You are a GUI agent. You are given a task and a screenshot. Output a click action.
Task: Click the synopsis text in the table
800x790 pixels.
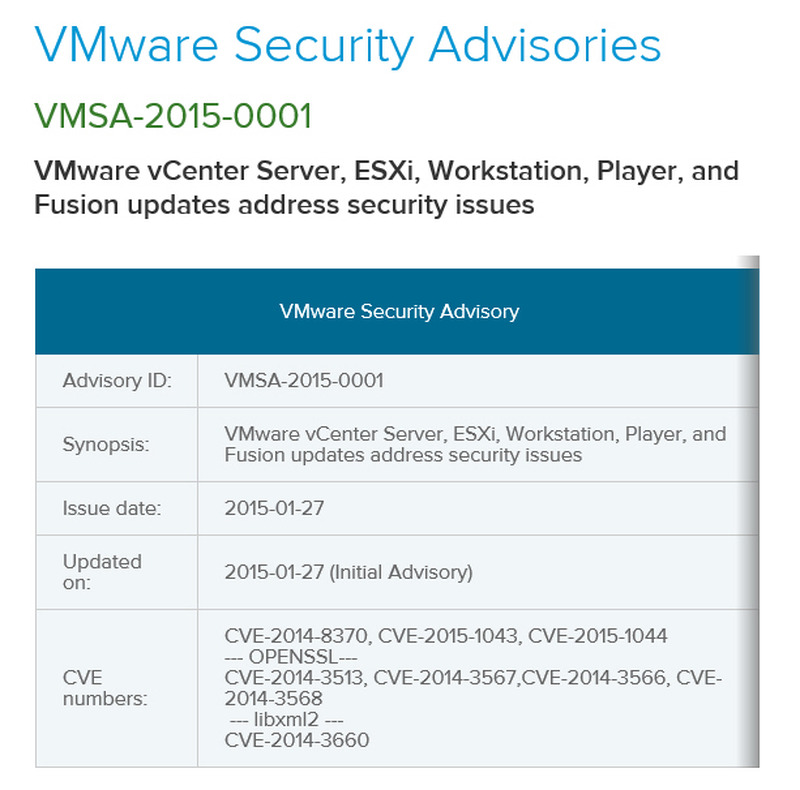tap(475, 445)
